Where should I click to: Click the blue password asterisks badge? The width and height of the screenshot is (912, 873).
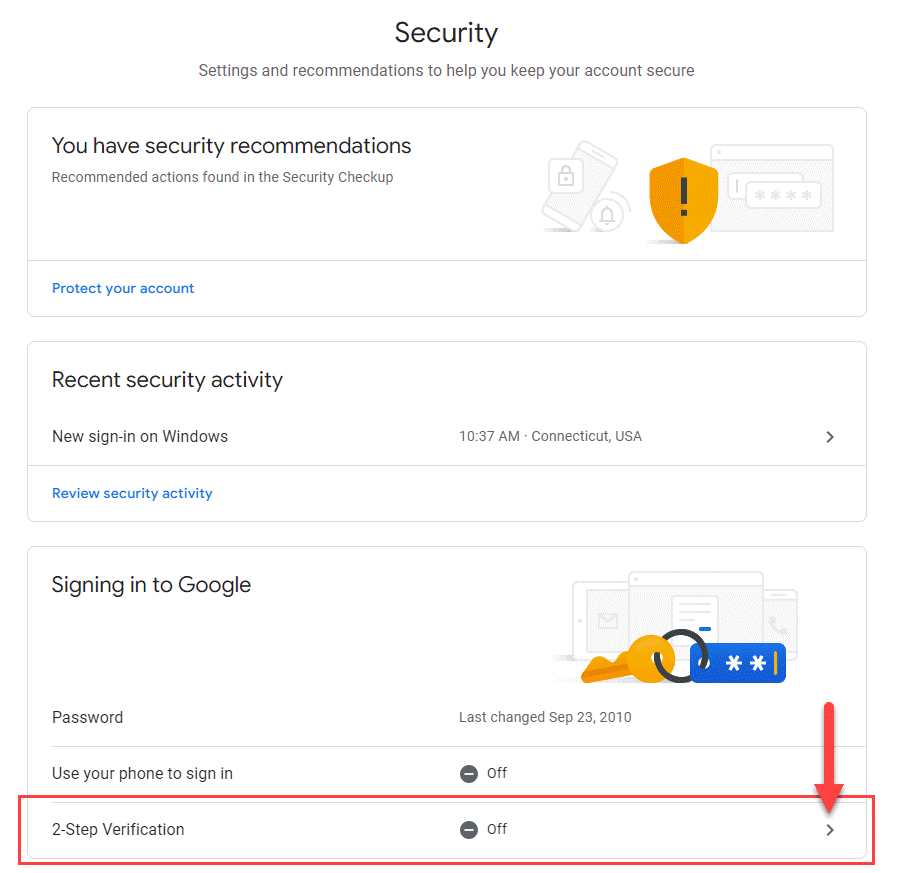point(738,662)
